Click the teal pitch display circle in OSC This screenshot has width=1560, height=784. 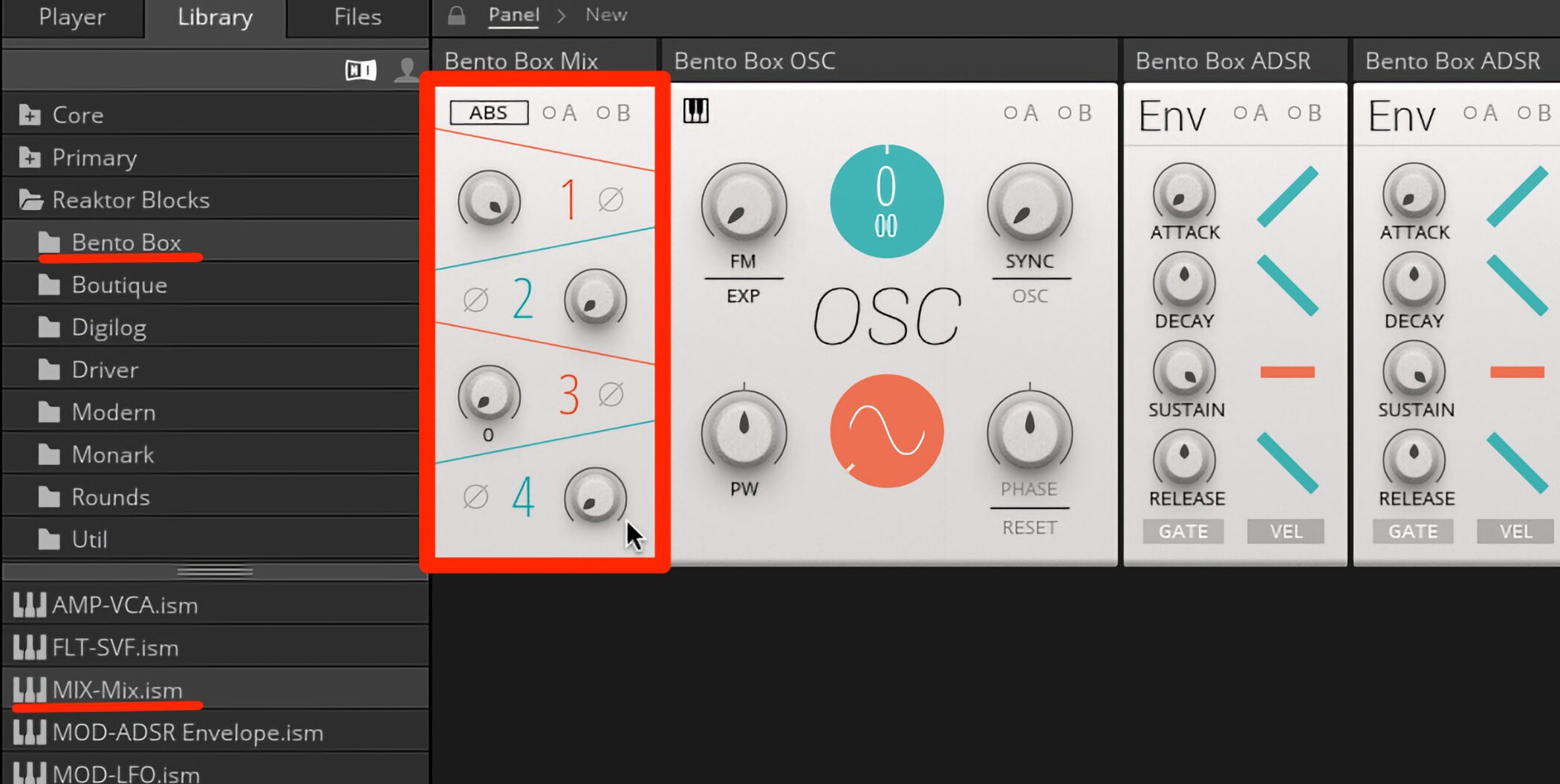coord(886,201)
